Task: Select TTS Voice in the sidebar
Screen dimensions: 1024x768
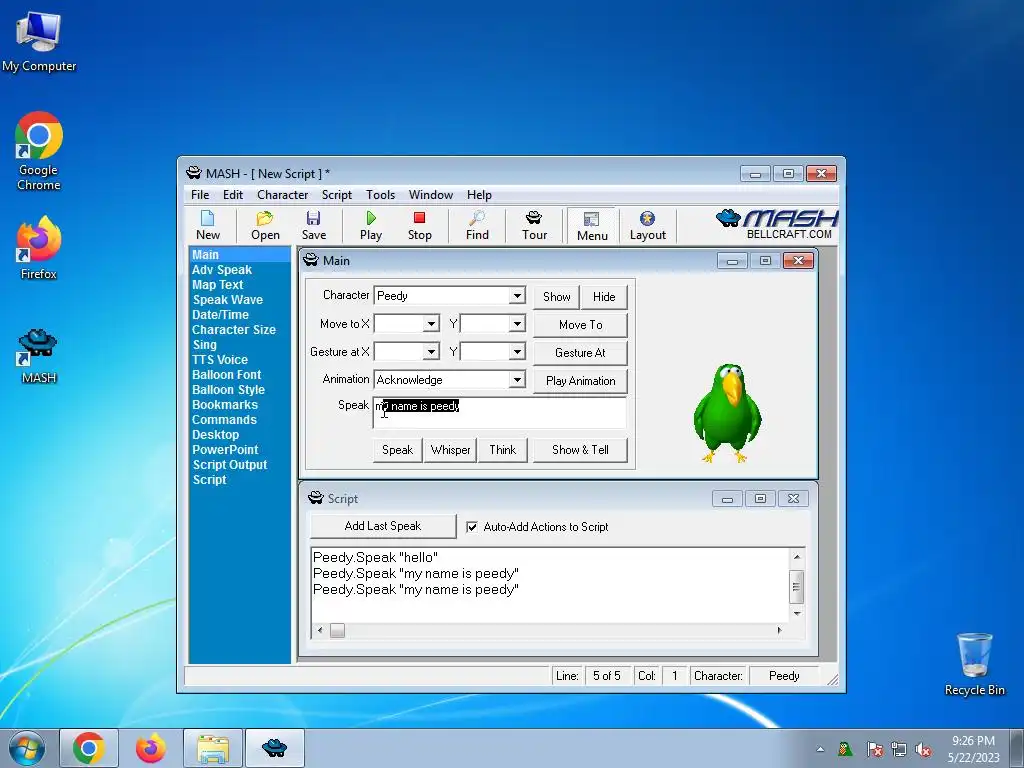Action: click(220, 360)
